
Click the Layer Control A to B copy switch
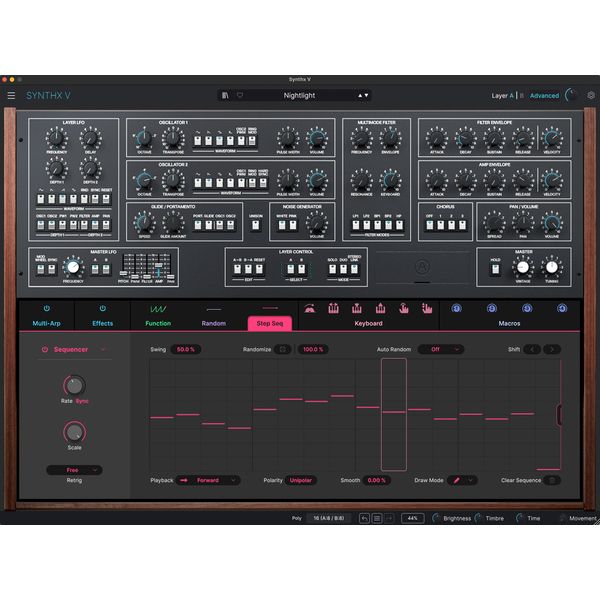[237, 269]
